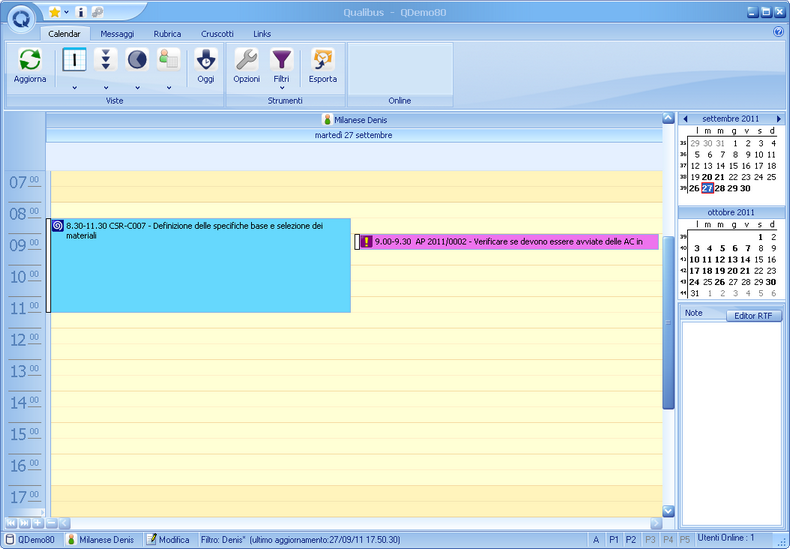Toggle the A indicator in status bar
The image size is (790, 549).
(596, 539)
